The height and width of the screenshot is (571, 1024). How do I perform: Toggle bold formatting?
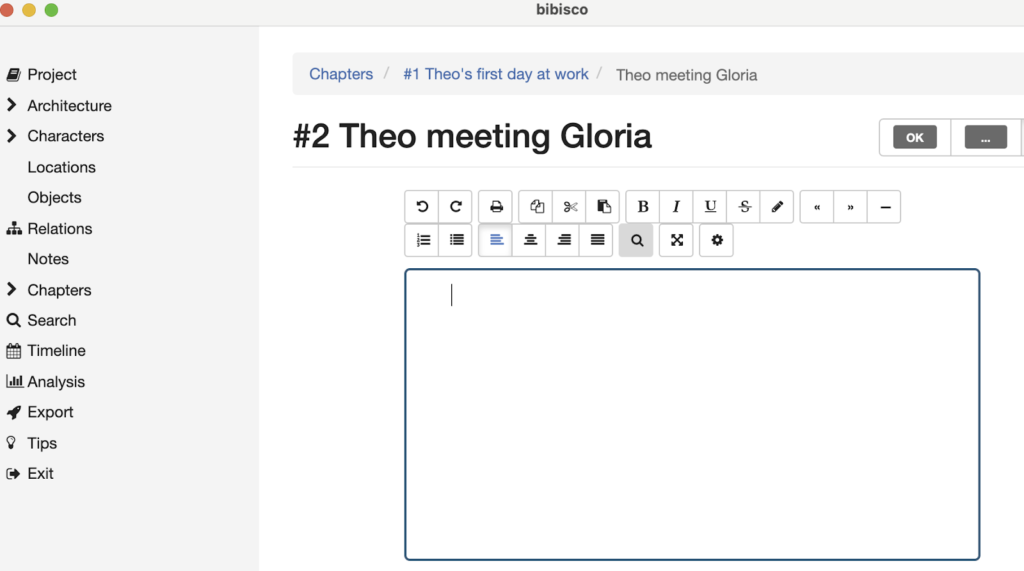pyautogui.click(x=643, y=207)
